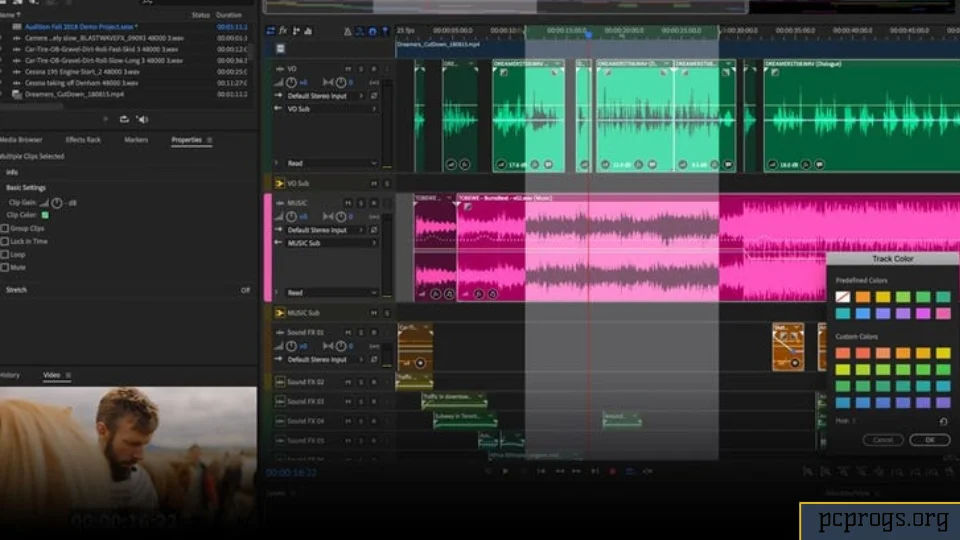
Task: Toggle the snapping magnet icon in the toolbar
Action: (372, 31)
